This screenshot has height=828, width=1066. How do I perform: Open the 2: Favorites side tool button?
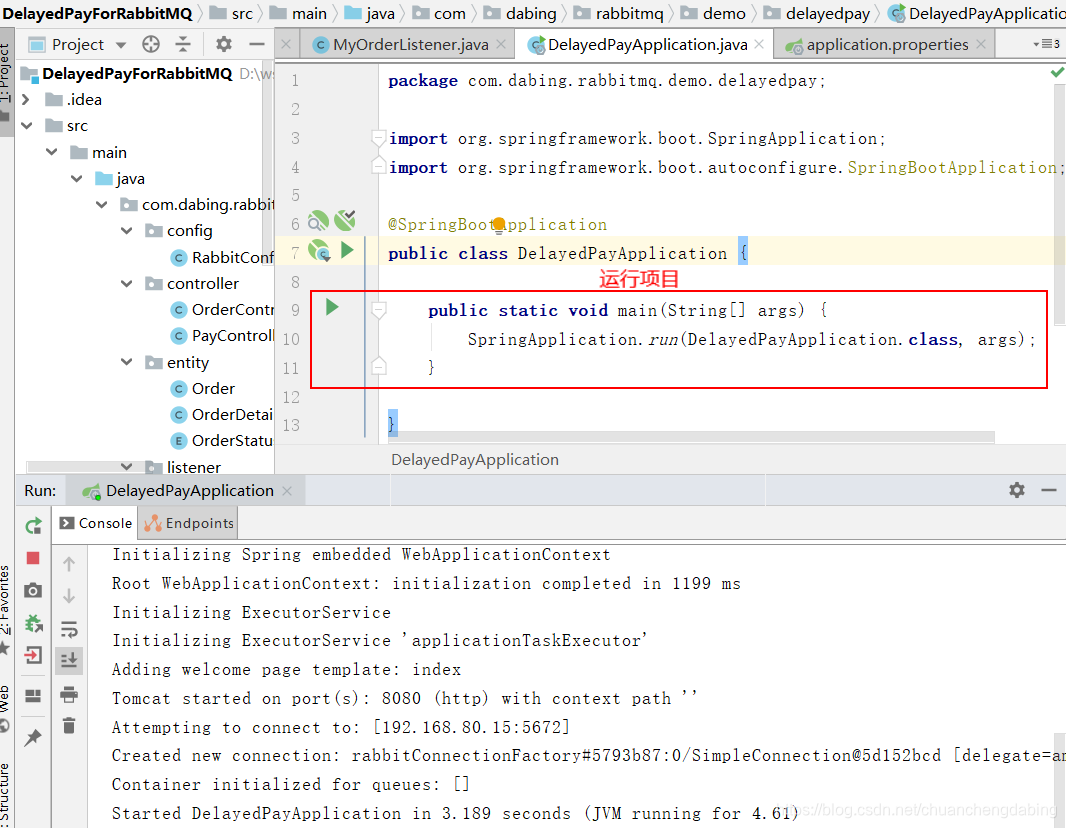tap(5, 608)
